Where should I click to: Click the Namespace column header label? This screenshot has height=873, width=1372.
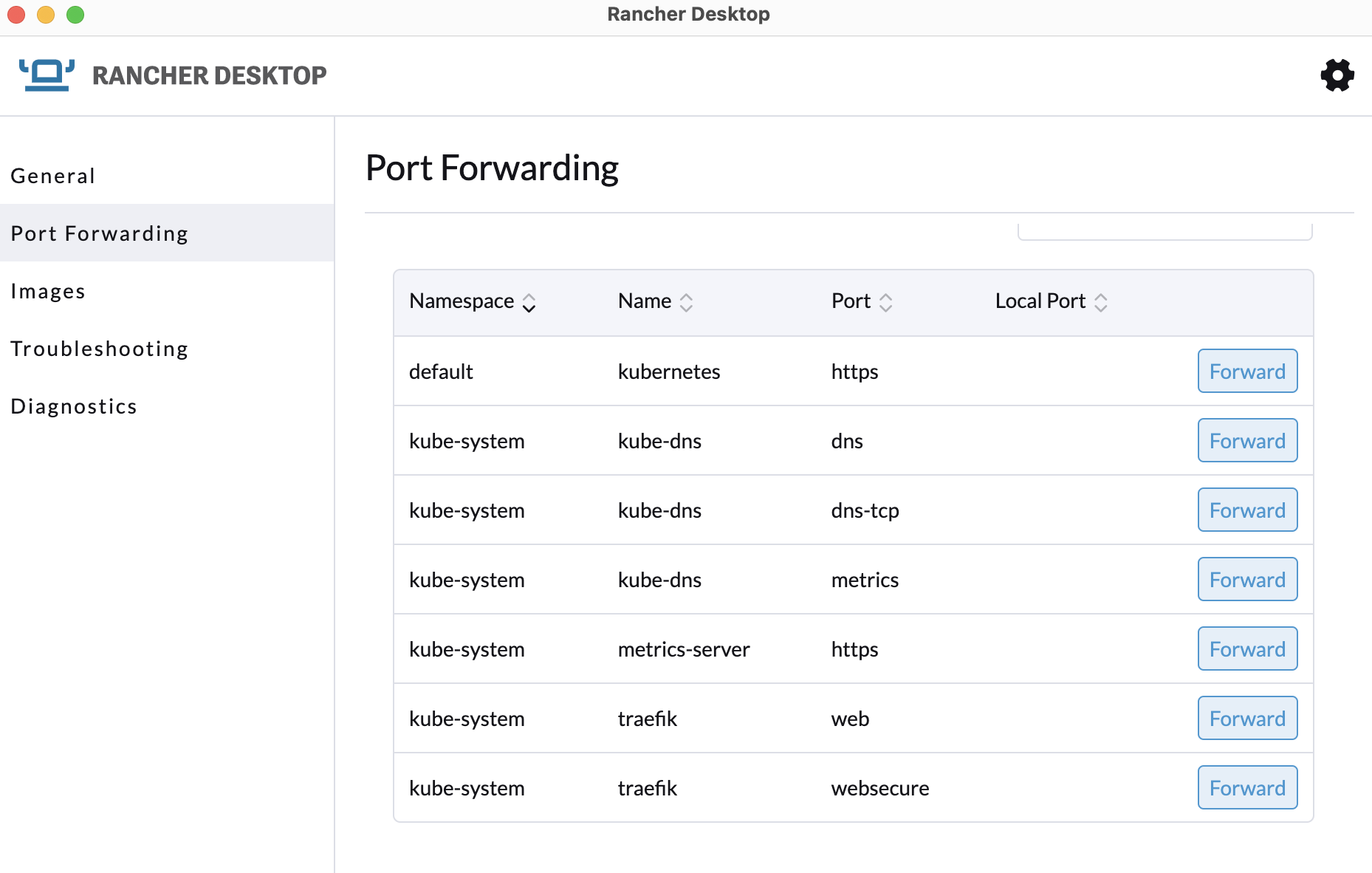tap(462, 301)
